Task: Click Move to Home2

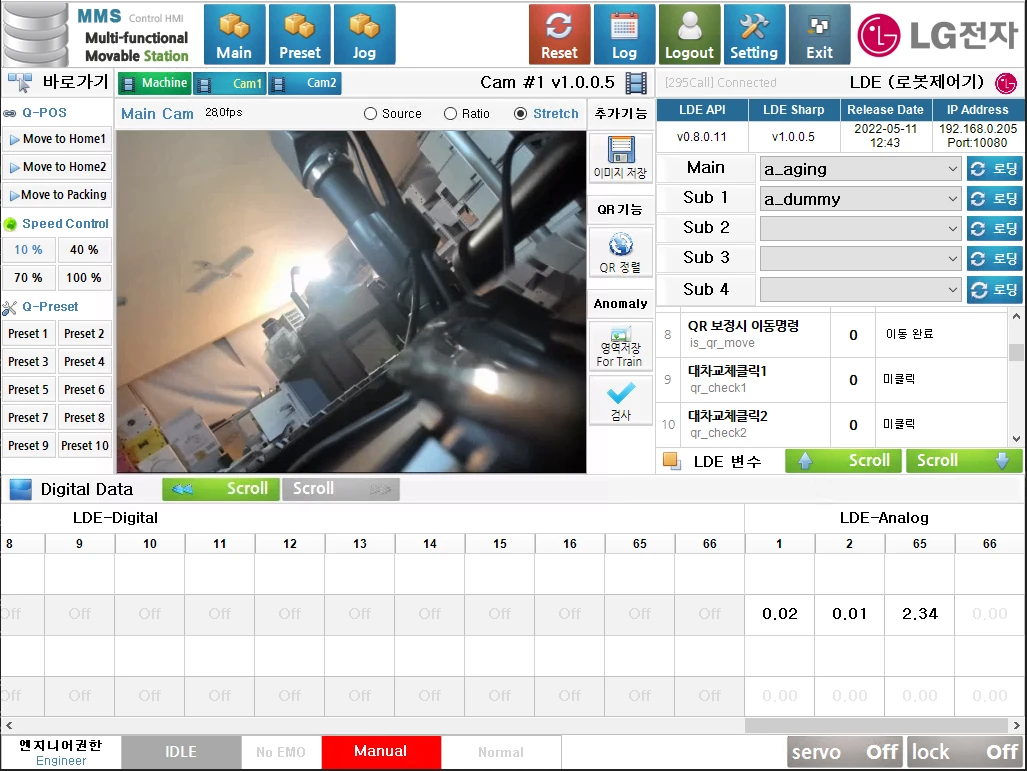Action: [x=57, y=167]
